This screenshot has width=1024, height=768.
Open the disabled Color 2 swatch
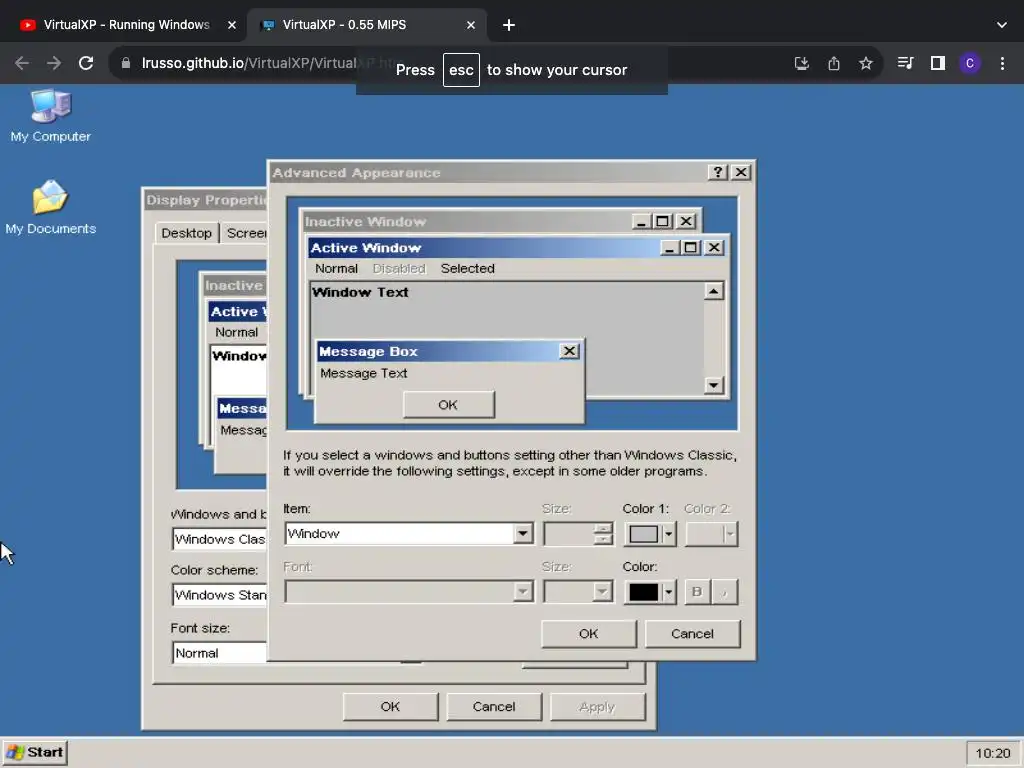(712, 534)
